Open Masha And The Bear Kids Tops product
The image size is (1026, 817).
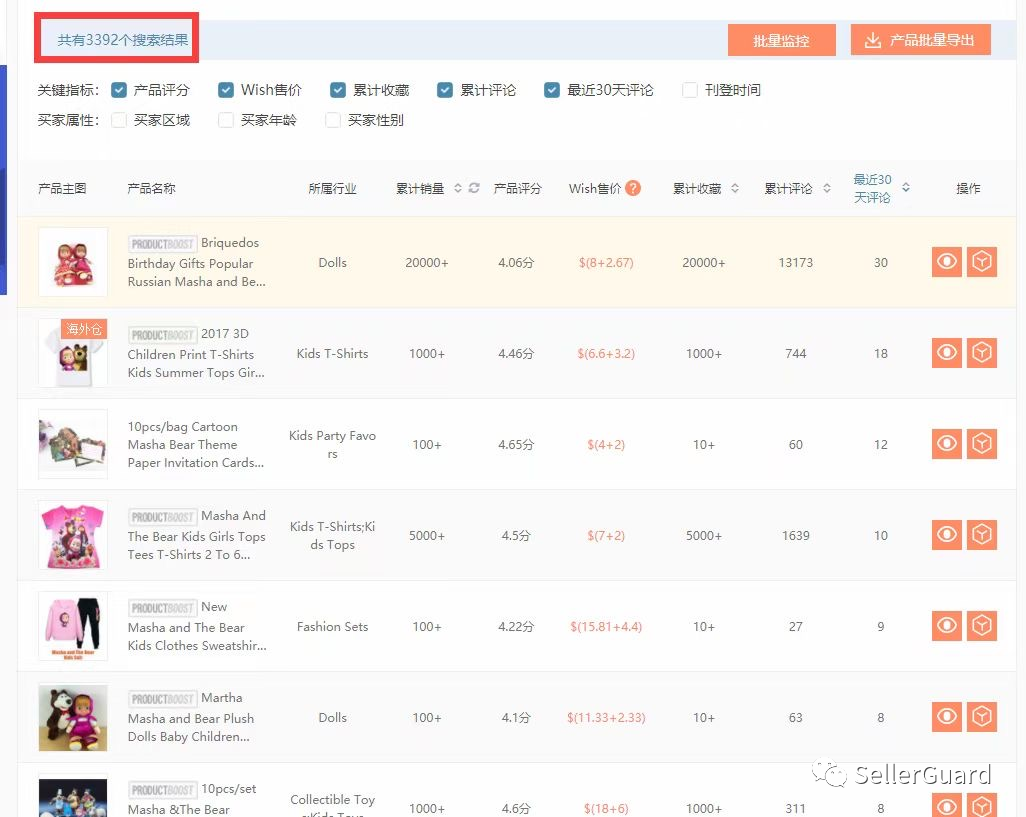point(197,535)
